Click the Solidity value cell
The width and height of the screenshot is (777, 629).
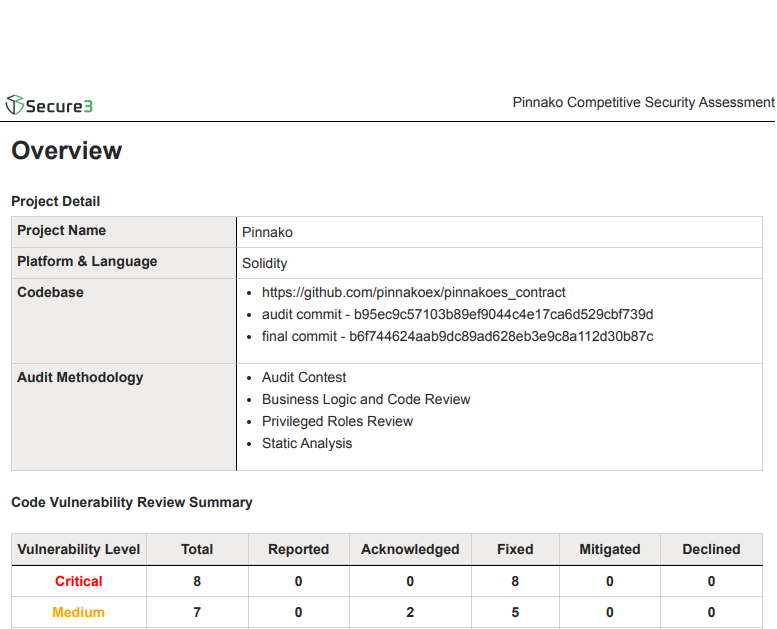(265, 263)
